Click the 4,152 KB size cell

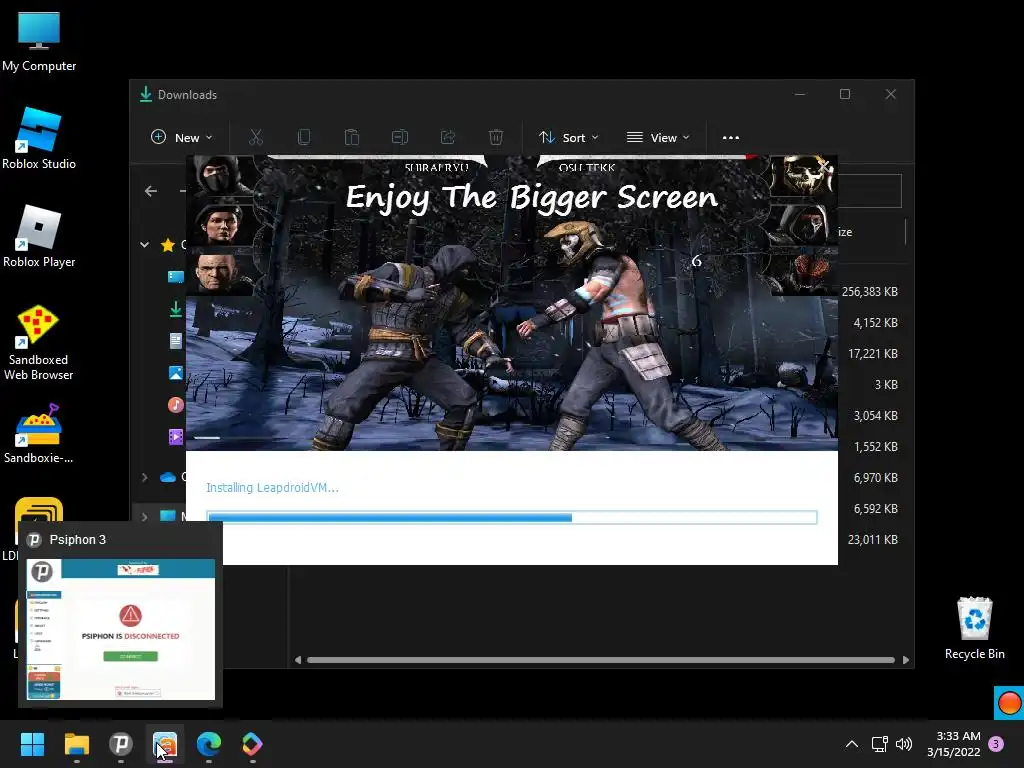click(x=875, y=323)
